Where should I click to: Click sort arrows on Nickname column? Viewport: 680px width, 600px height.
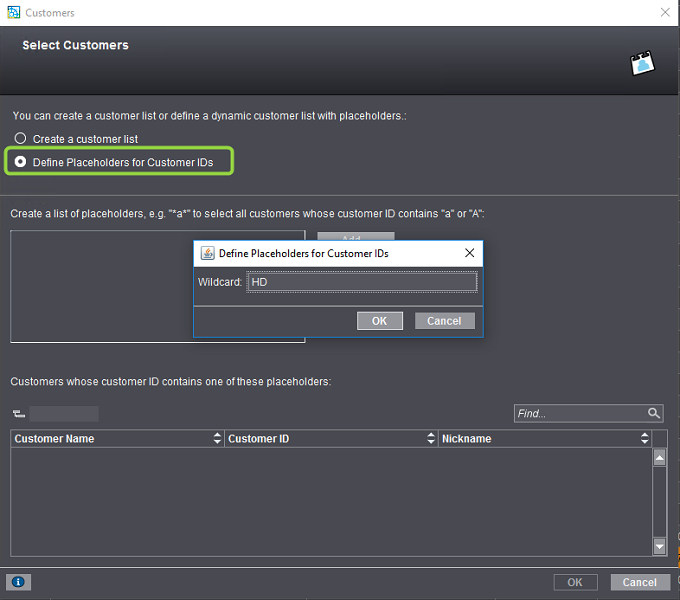coord(644,439)
